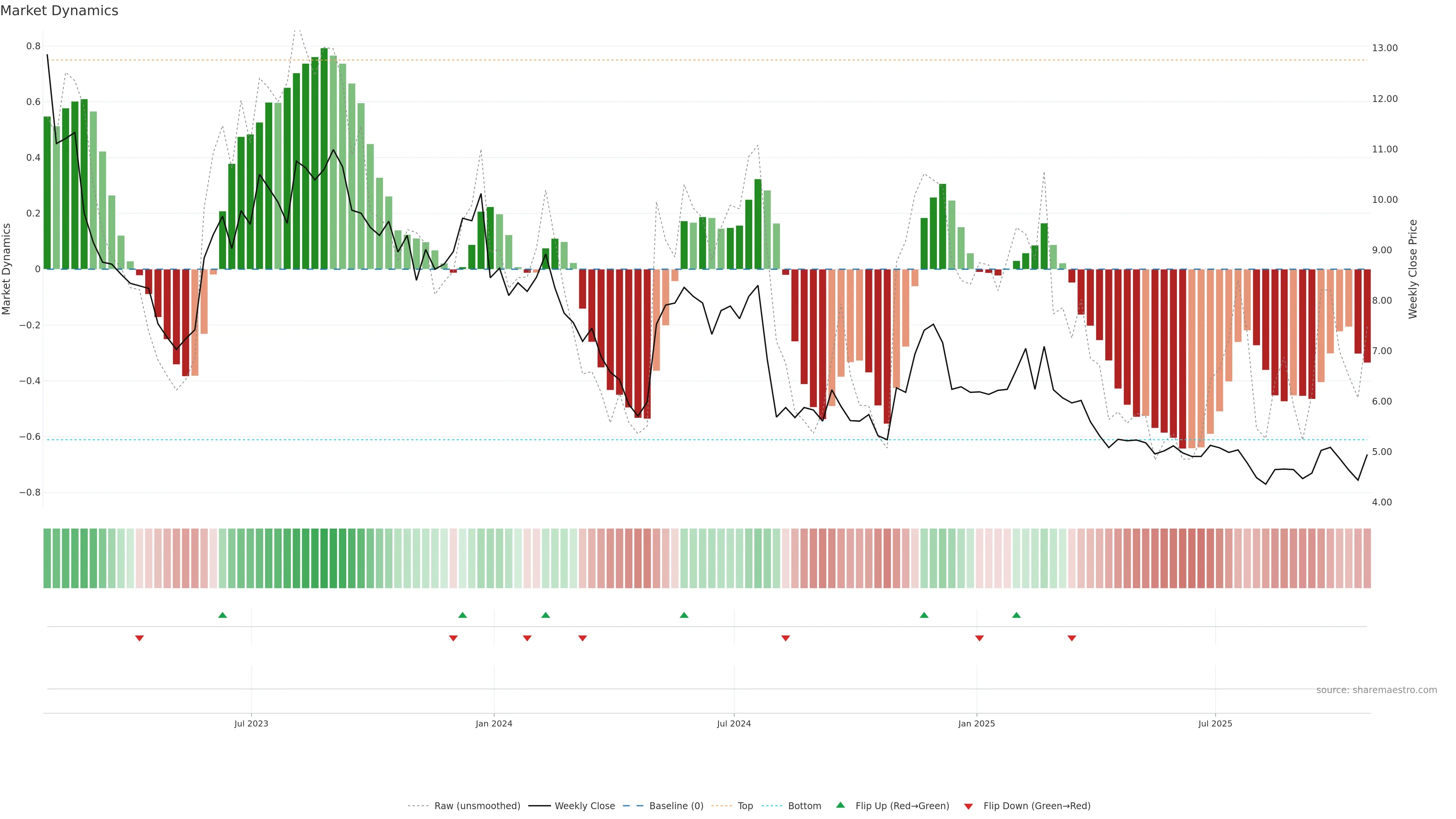The width and height of the screenshot is (1456, 819).
Task: Click the Jan 2025 axis label
Action: click(976, 723)
